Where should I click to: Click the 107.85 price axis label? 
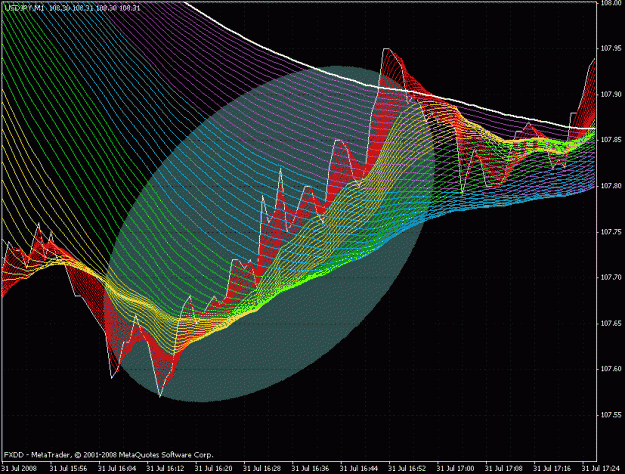point(611,140)
